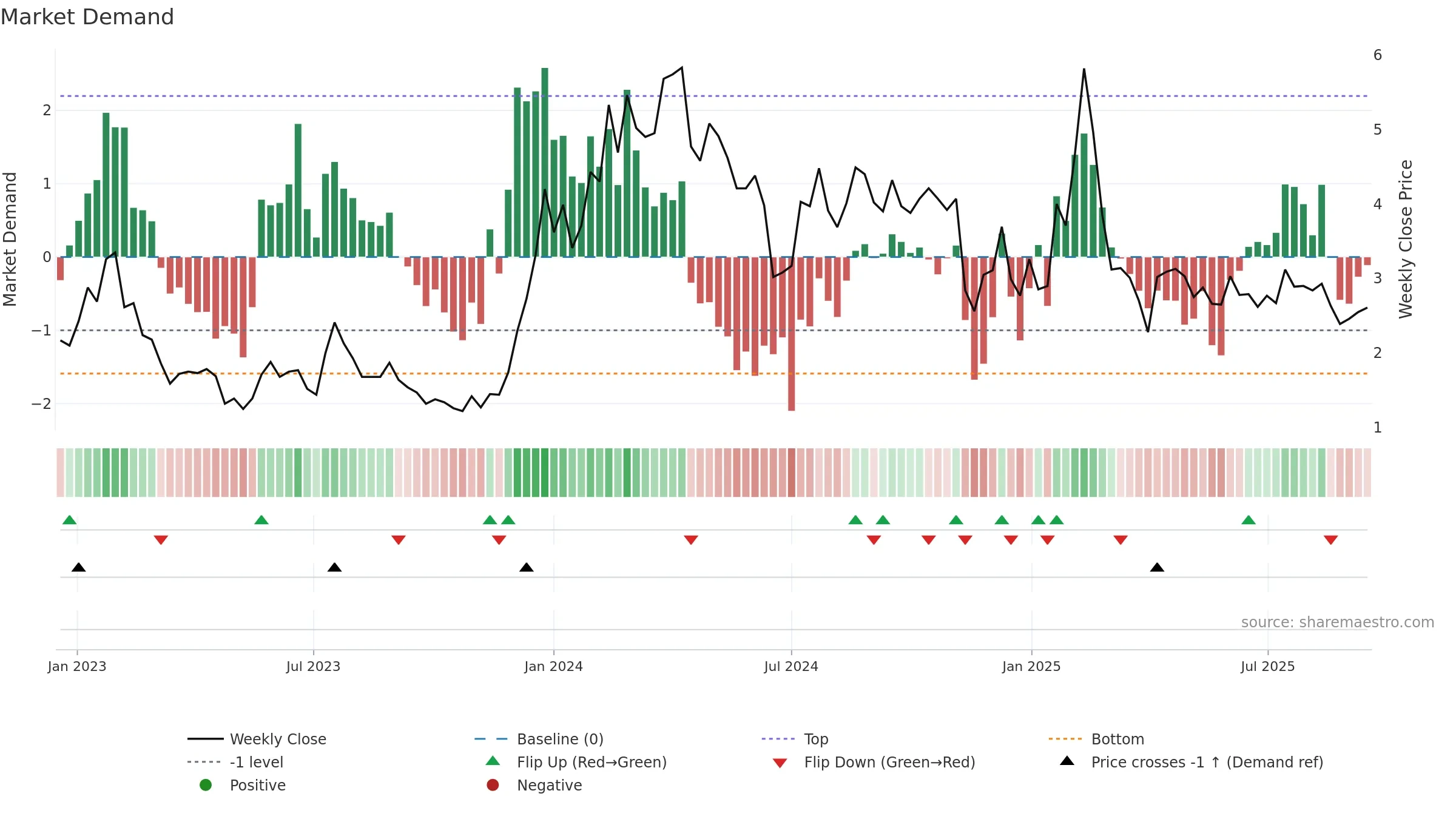Click the left axis tick label −1
Image resolution: width=1456 pixels, height=819 pixels.
pyautogui.click(x=41, y=331)
